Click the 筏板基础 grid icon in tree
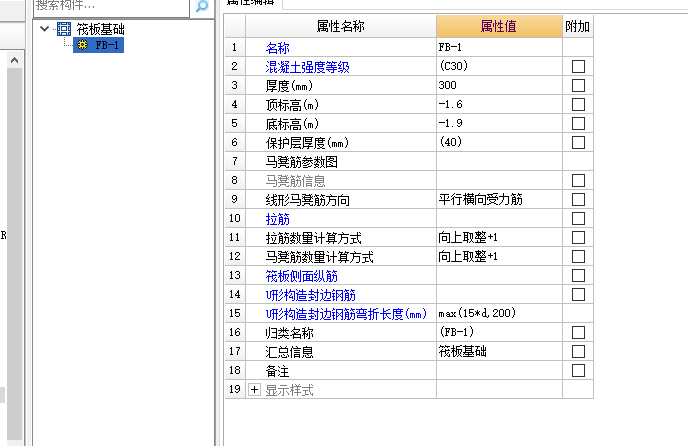 64,29
